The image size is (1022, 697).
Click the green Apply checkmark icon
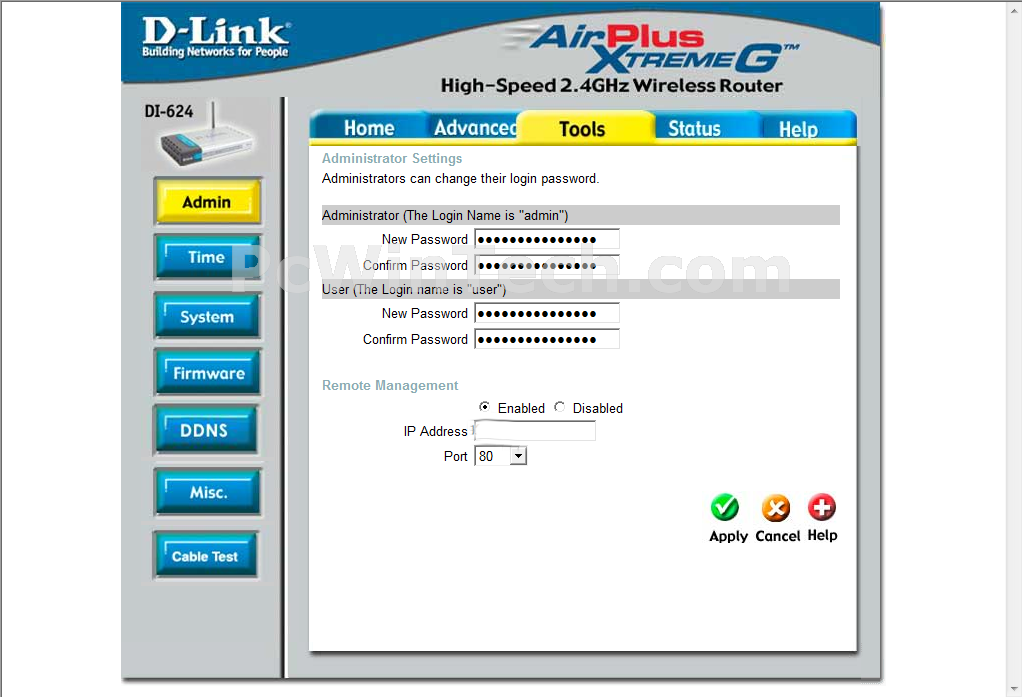pos(724,508)
